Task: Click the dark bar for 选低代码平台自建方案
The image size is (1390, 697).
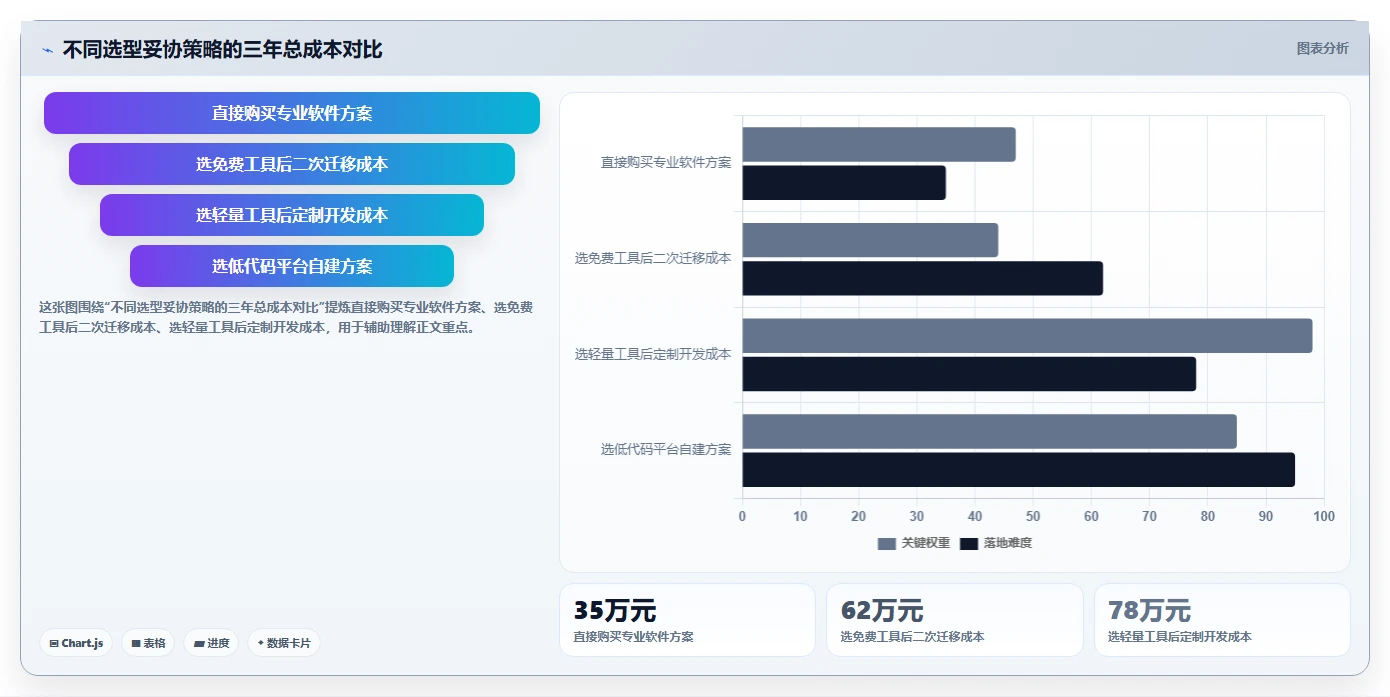Action: 1018,469
